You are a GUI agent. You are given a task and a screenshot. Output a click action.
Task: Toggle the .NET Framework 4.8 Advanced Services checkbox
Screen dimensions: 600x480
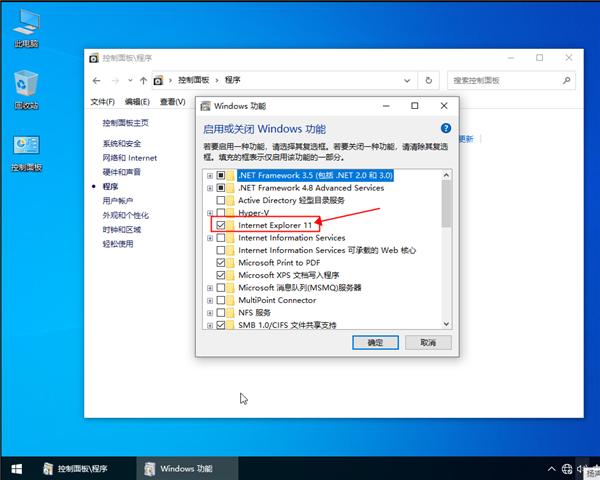(x=221, y=188)
